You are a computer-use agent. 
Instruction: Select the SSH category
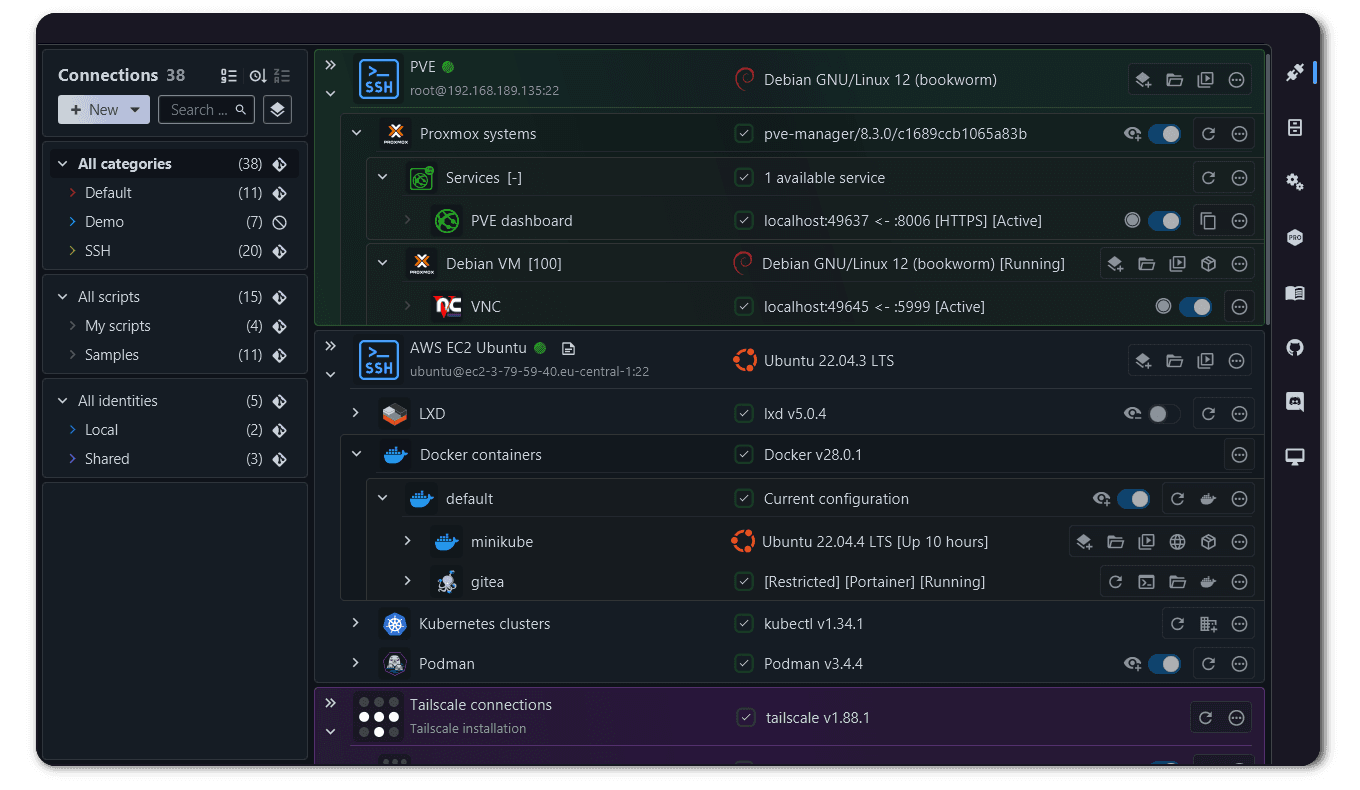tap(98, 251)
